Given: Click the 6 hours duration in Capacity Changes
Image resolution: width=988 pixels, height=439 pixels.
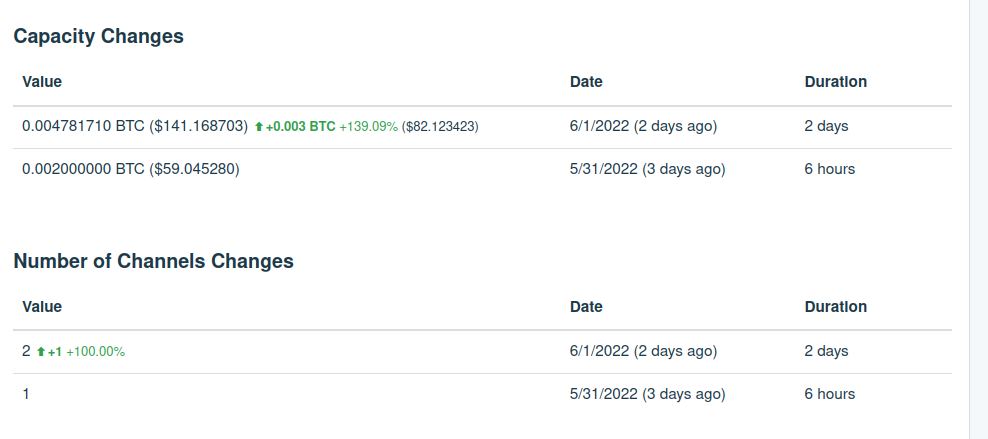Looking at the screenshot, I should pos(830,169).
